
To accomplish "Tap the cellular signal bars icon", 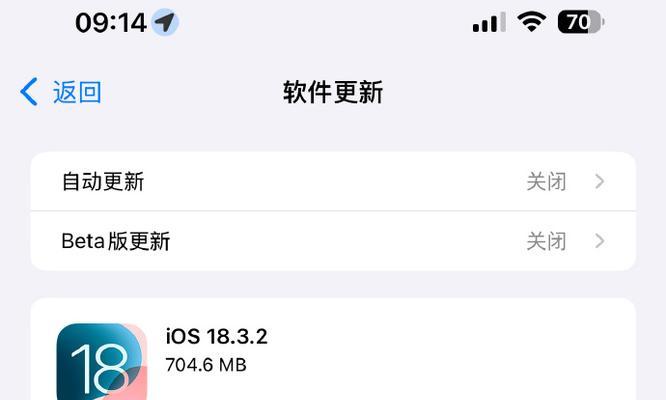I will [489, 22].
